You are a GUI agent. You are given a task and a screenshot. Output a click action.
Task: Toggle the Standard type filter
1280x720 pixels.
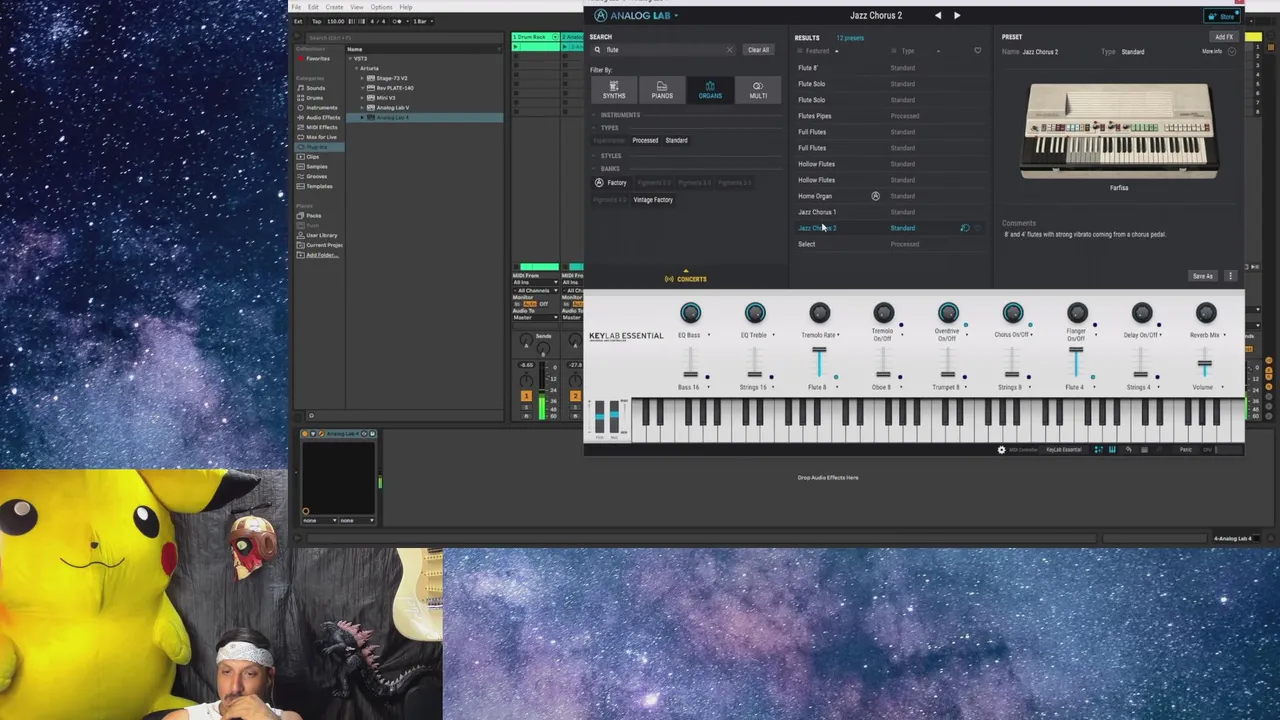(676, 141)
